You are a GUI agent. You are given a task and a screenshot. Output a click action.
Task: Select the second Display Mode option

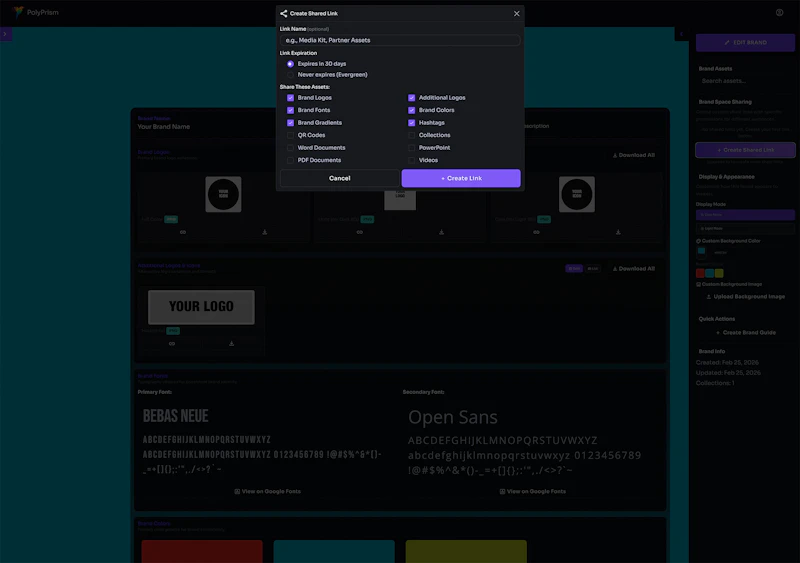tap(745, 228)
